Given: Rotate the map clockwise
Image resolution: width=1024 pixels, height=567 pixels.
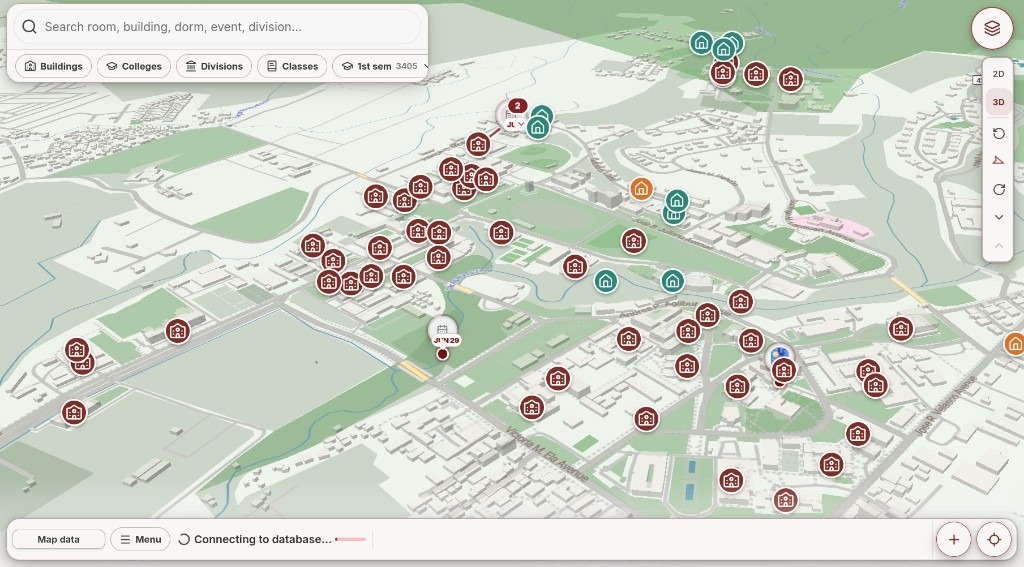Looking at the screenshot, I should tap(998, 189).
